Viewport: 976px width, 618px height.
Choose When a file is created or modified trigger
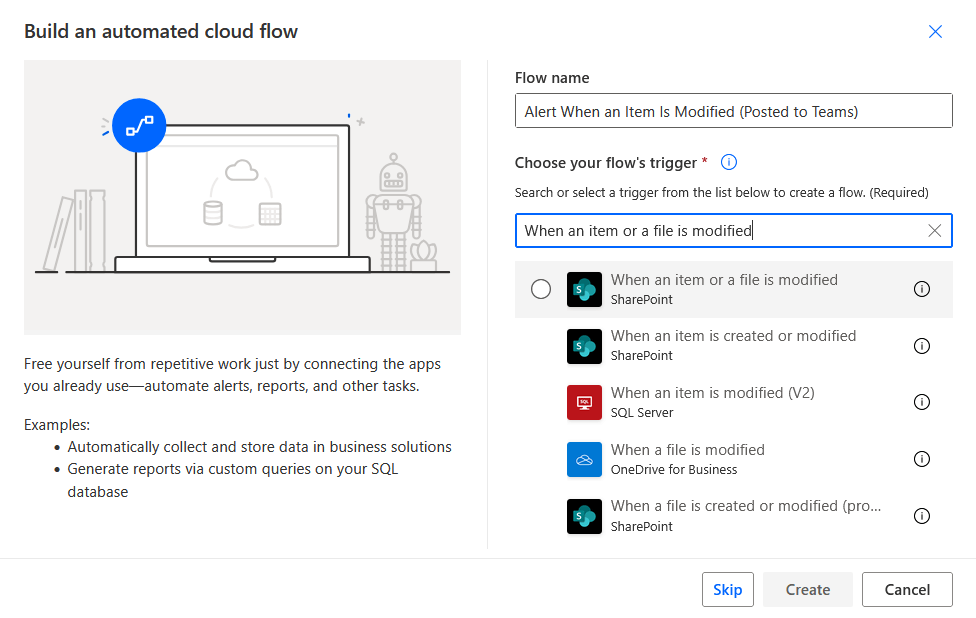point(746,506)
